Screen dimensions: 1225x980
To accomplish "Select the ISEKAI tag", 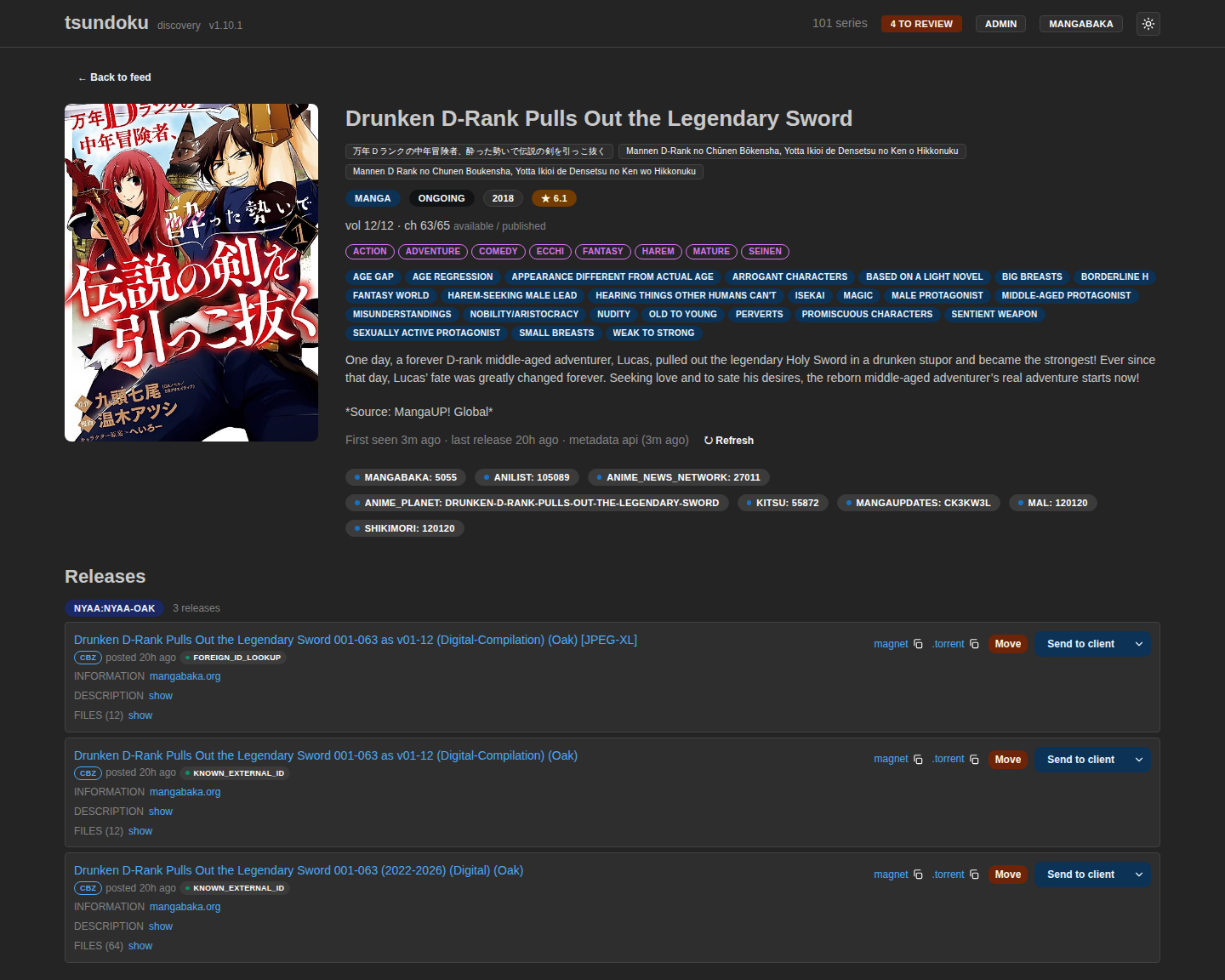I will [810, 296].
